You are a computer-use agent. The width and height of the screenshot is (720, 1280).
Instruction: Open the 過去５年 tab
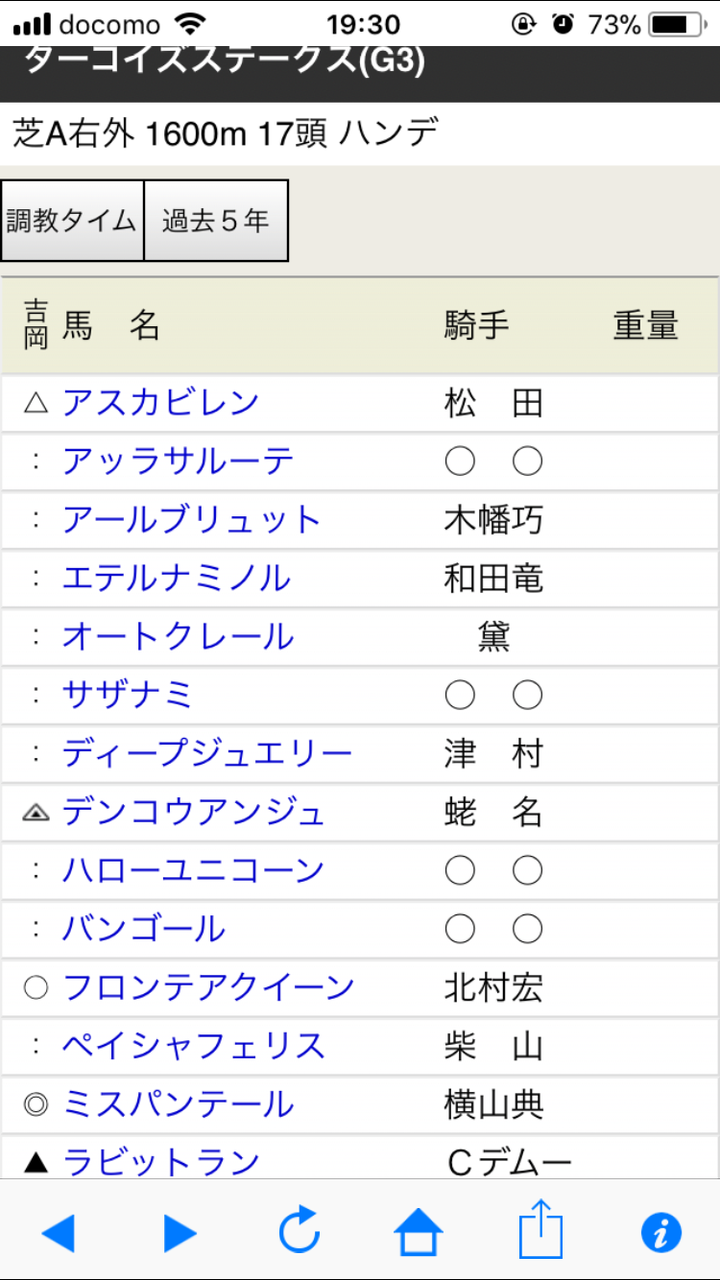[x=216, y=221]
